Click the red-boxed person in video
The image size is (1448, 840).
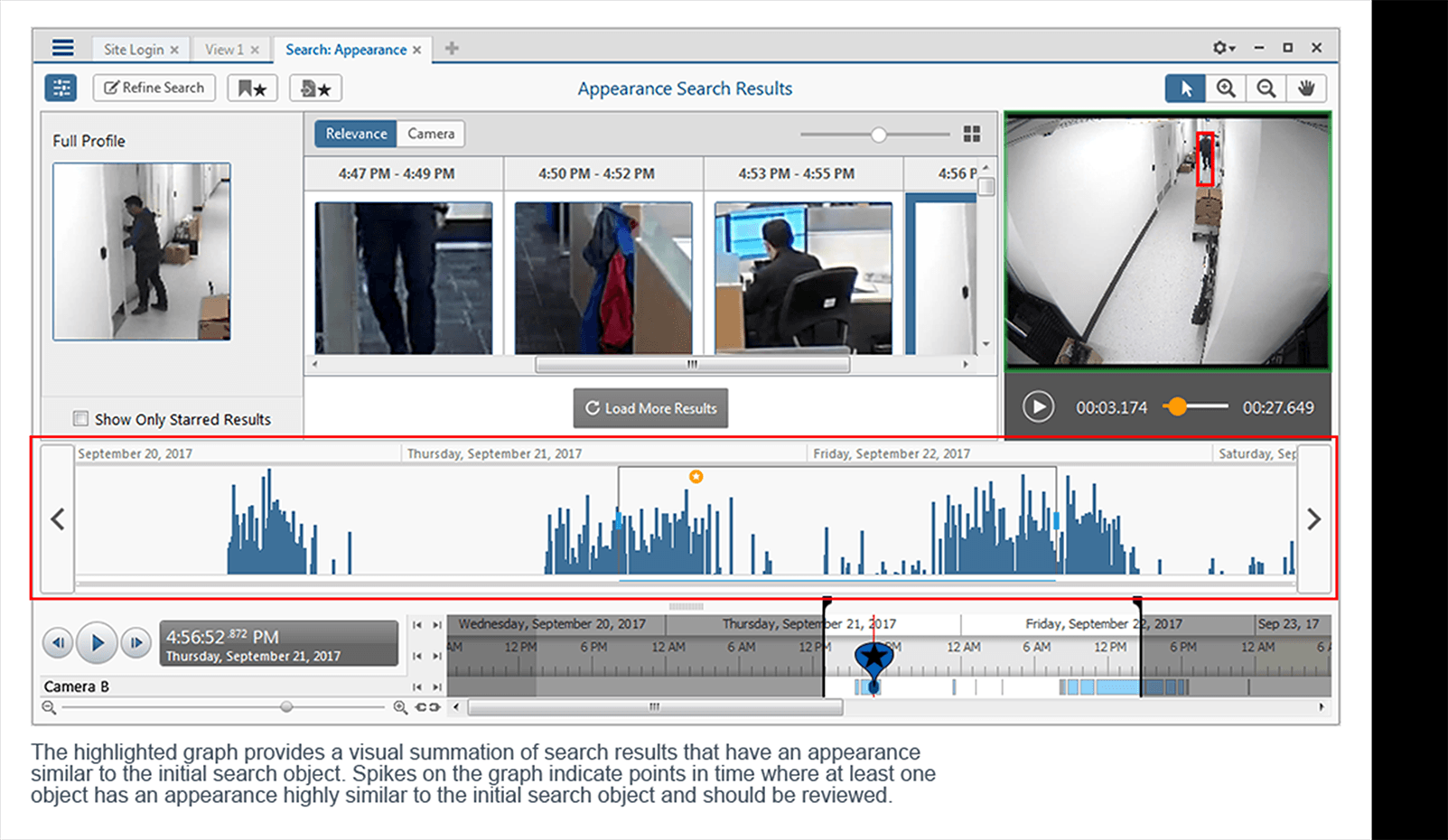[x=1205, y=159]
